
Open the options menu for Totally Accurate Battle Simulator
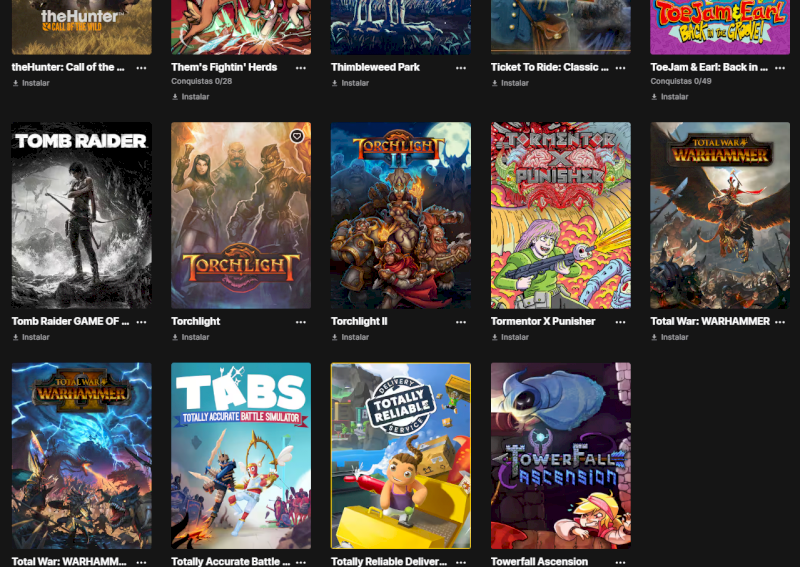pos(301,562)
